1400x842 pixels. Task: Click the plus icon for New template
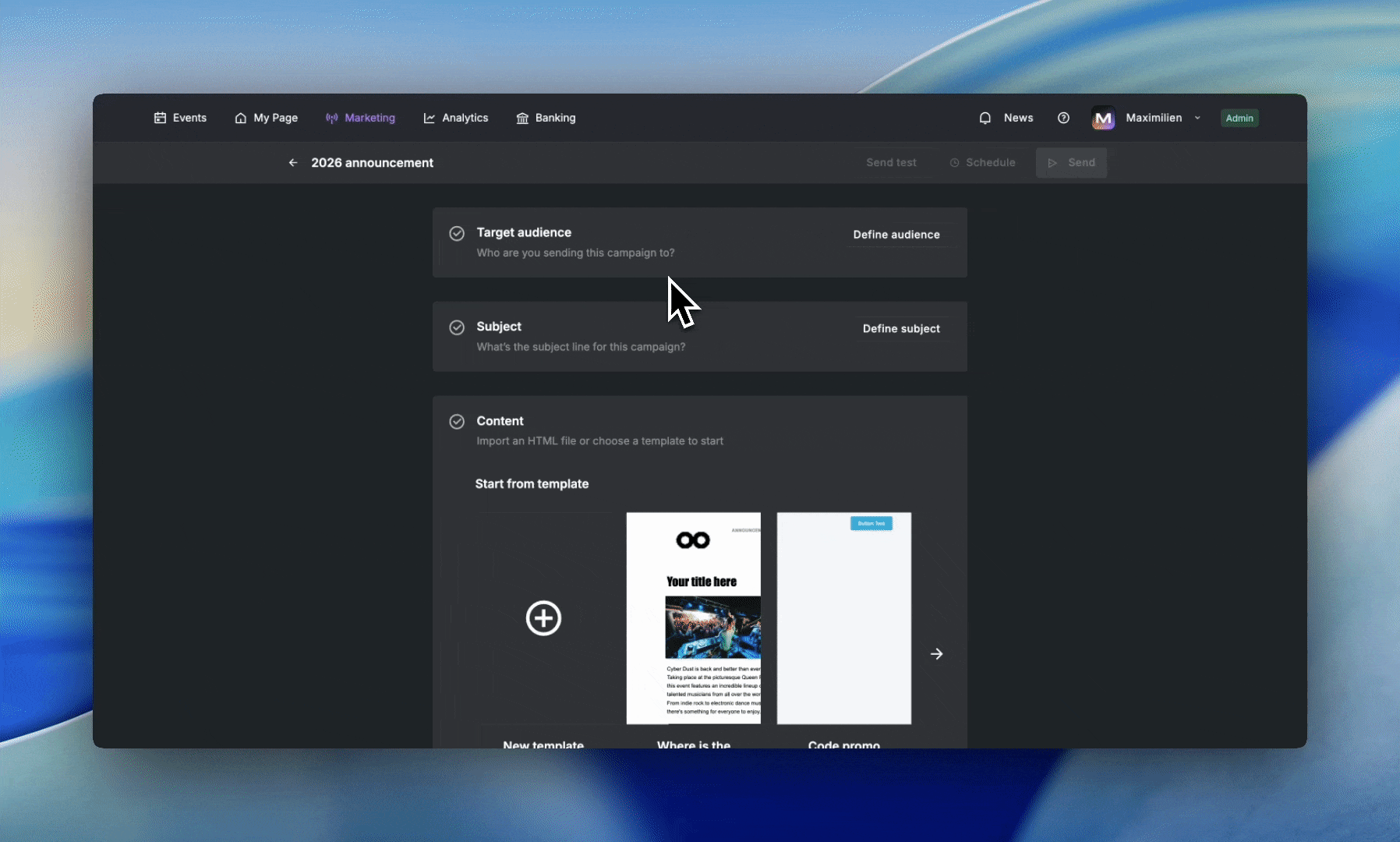[x=543, y=618]
